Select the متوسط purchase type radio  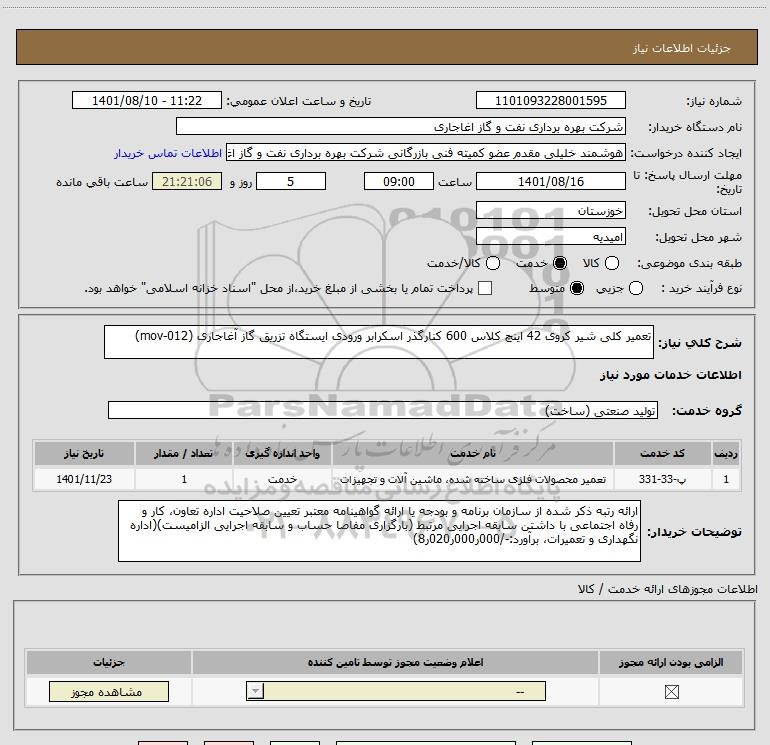[x=577, y=288]
